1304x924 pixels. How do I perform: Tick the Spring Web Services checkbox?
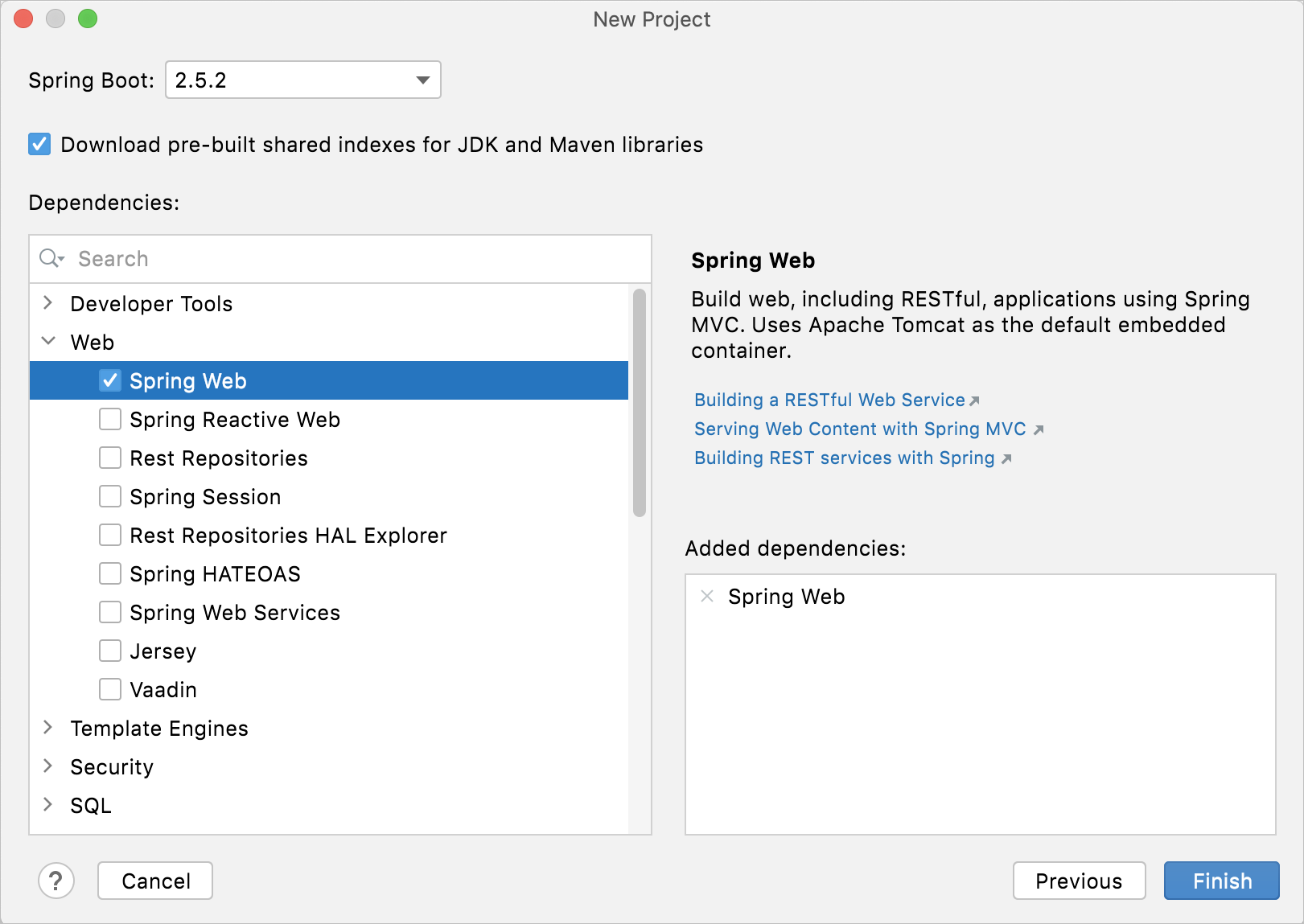tap(110, 612)
